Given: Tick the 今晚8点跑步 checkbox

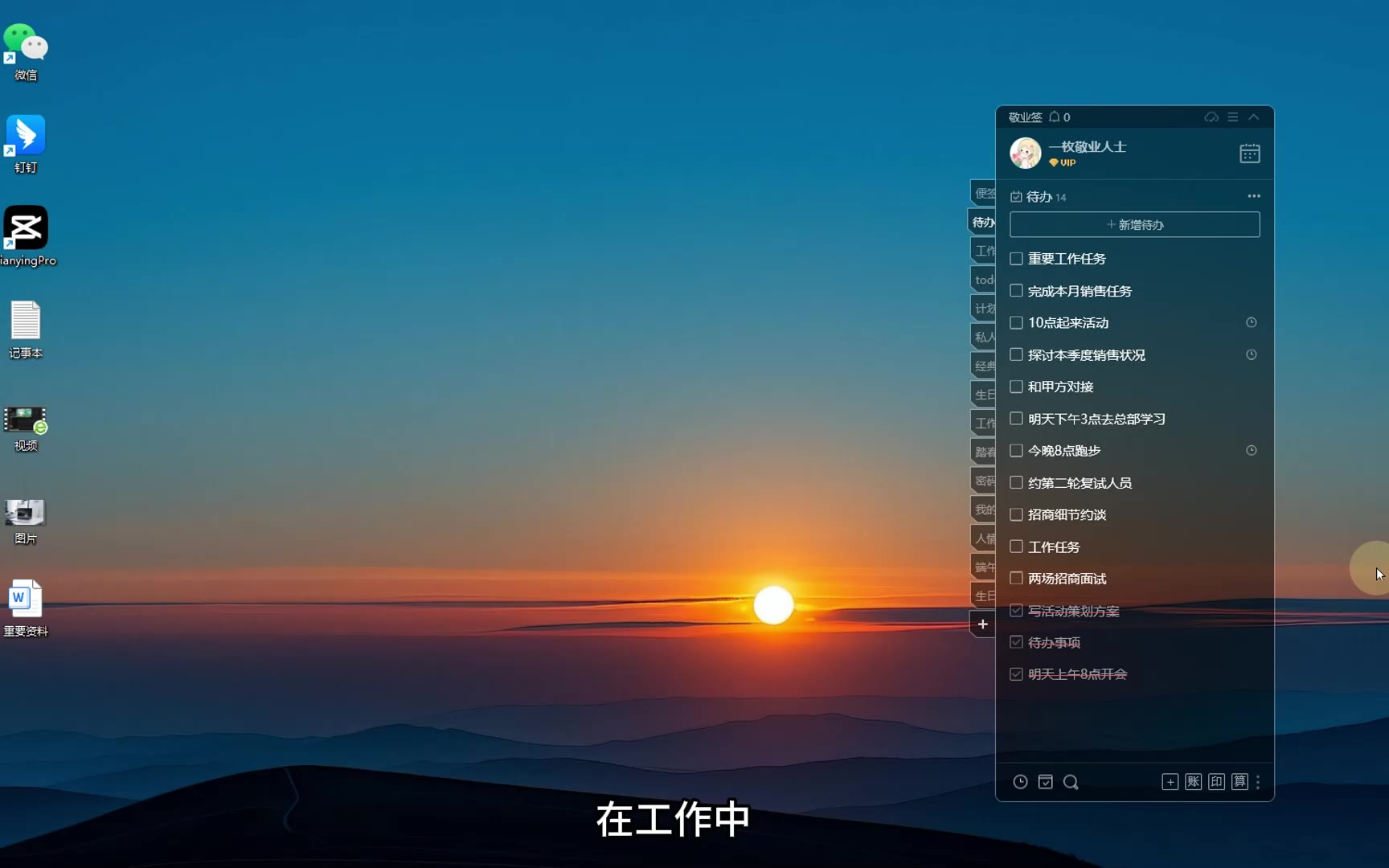Looking at the screenshot, I should coord(1016,450).
